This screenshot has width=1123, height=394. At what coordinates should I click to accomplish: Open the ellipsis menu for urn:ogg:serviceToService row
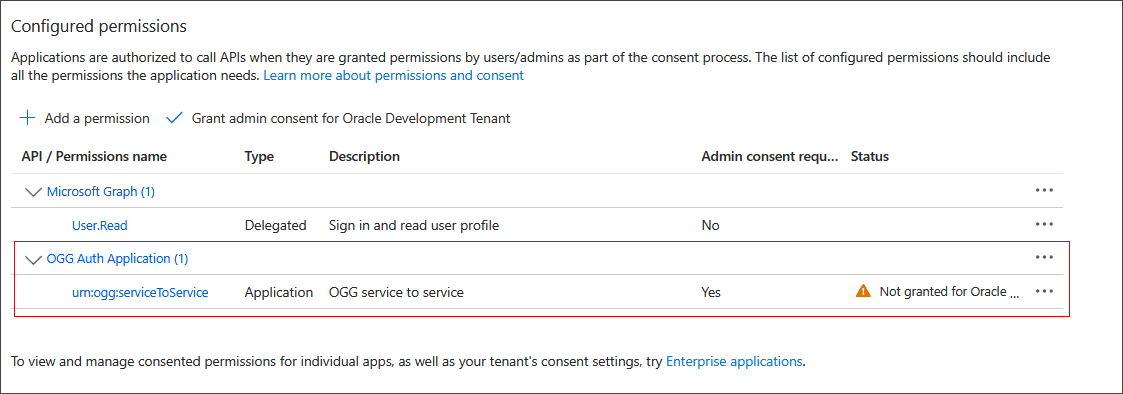(1044, 291)
